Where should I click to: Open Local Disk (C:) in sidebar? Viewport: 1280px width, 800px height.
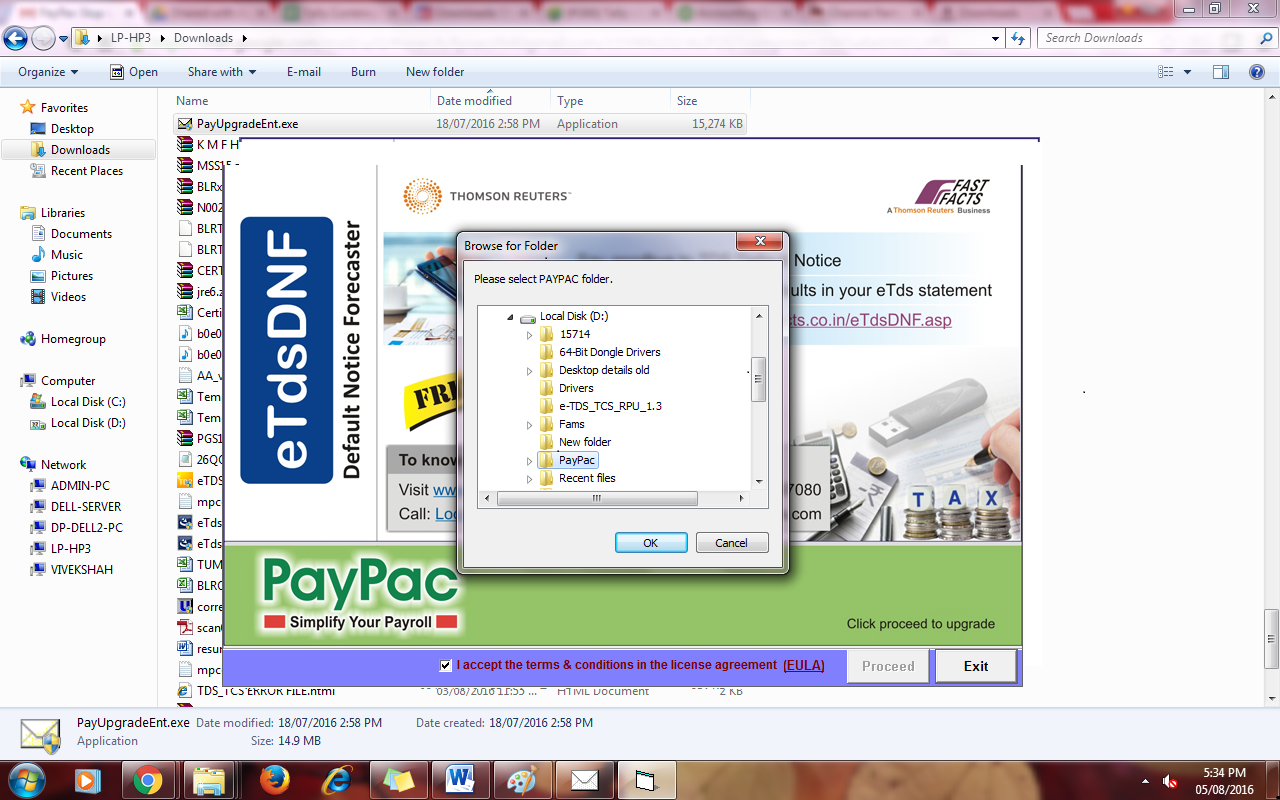tap(88, 402)
